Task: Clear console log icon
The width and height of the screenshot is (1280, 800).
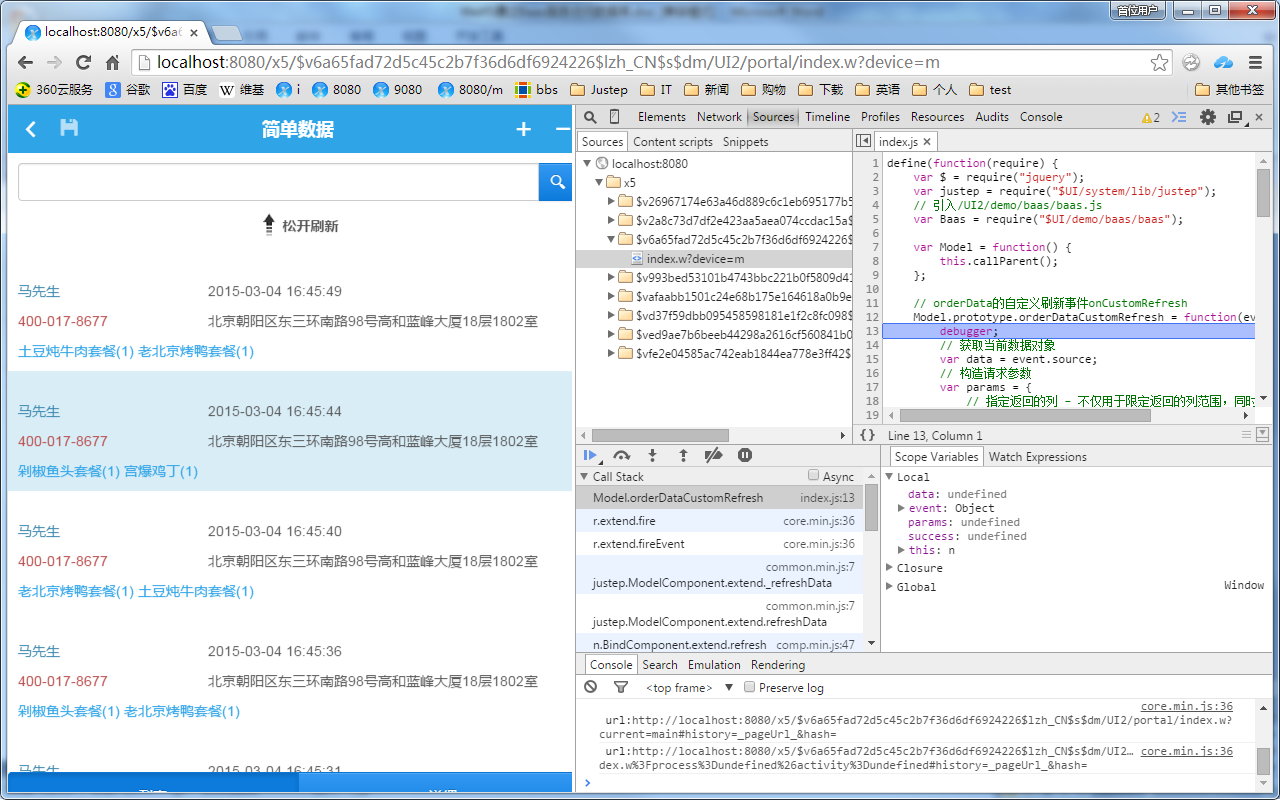Action: (591, 687)
